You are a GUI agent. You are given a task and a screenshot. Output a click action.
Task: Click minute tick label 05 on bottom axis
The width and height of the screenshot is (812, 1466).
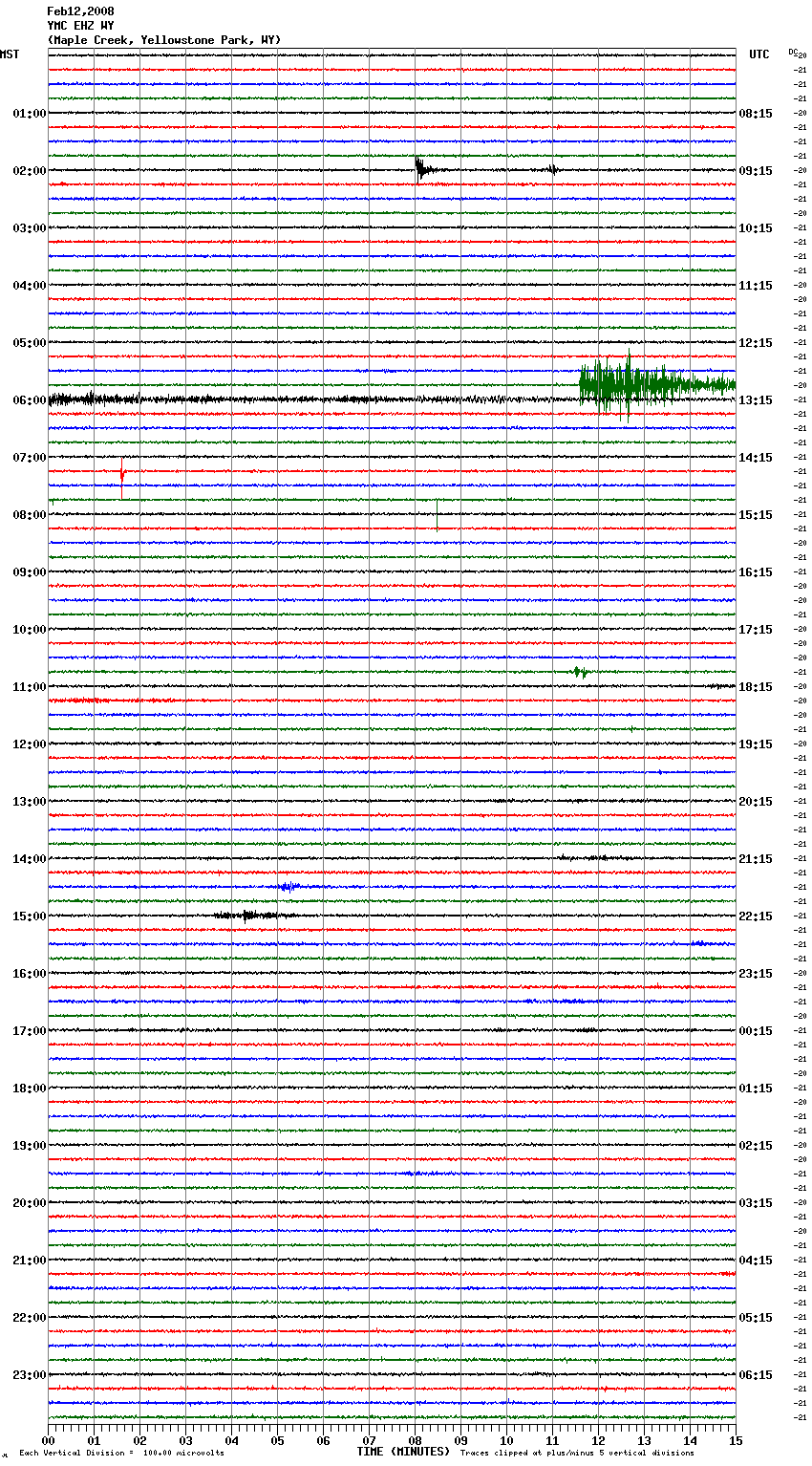coord(278,1440)
